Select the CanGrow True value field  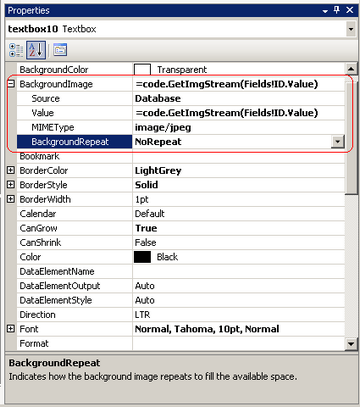239,228
